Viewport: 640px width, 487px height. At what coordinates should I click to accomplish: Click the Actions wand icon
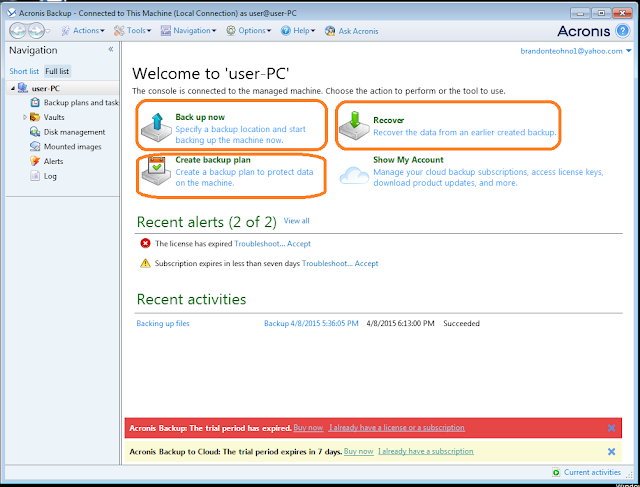click(x=65, y=31)
